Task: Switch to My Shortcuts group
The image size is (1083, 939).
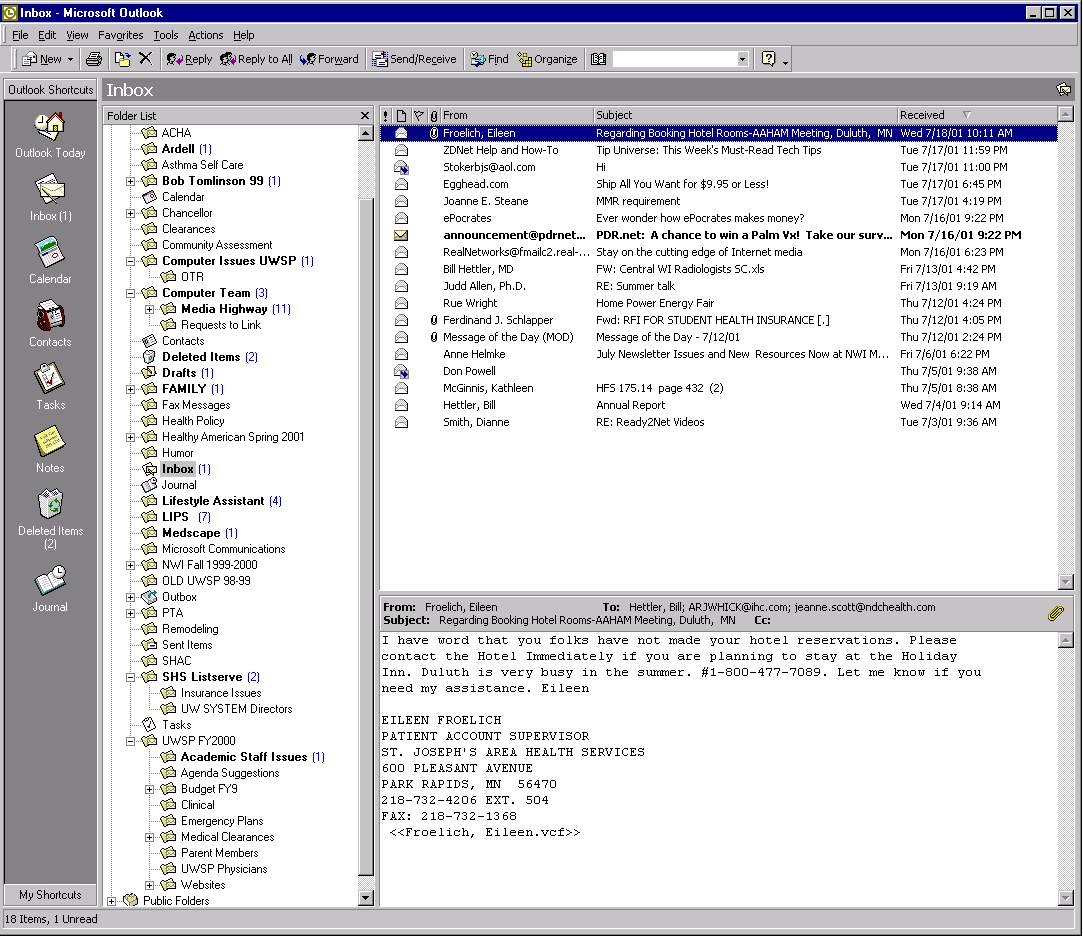Action: pos(50,895)
